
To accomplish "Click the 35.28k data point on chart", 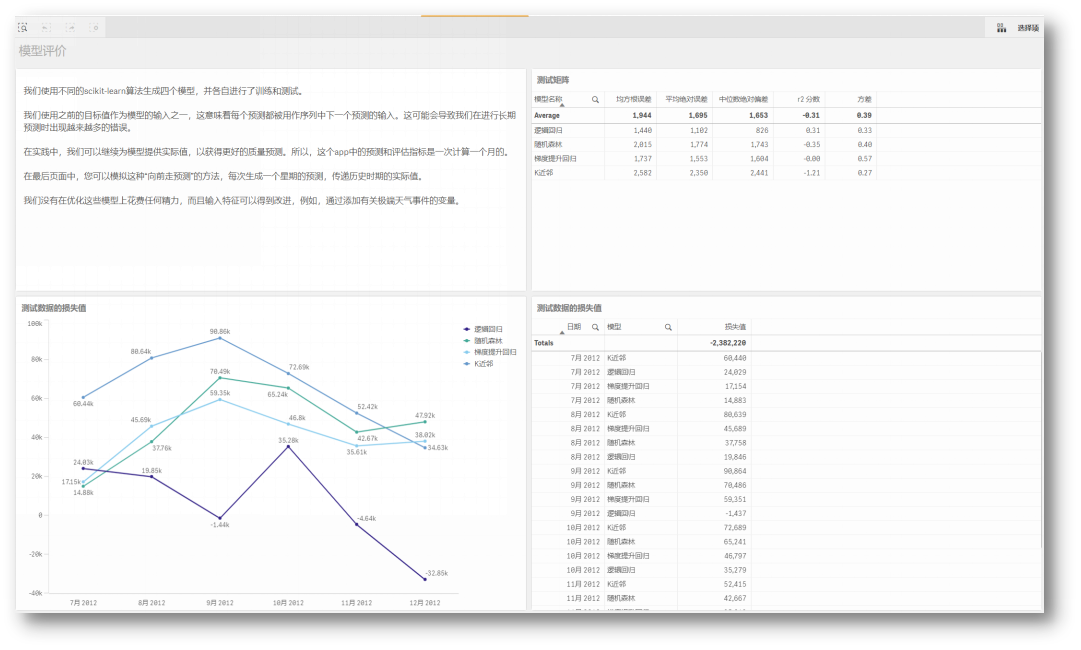I will tap(288, 447).
